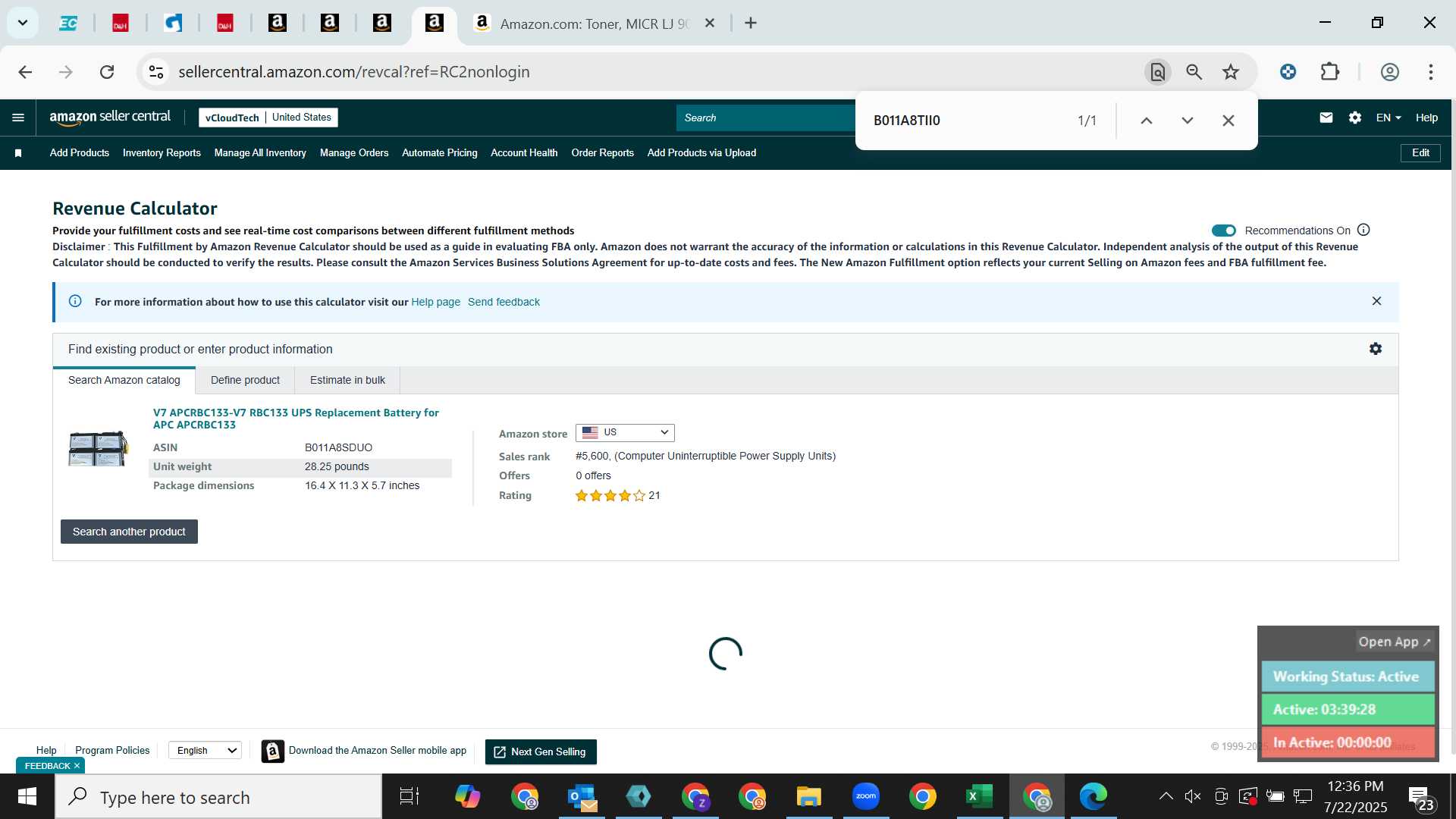Open Inventory Reports menu item
1456x819 pixels.
(162, 153)
